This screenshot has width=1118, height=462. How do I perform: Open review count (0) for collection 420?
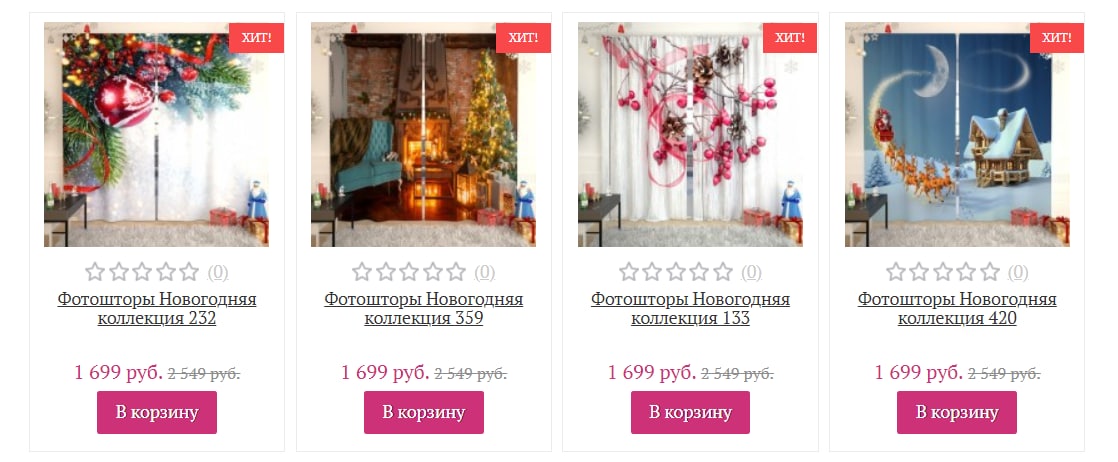pyautogui.click(x=1018, y=272)
